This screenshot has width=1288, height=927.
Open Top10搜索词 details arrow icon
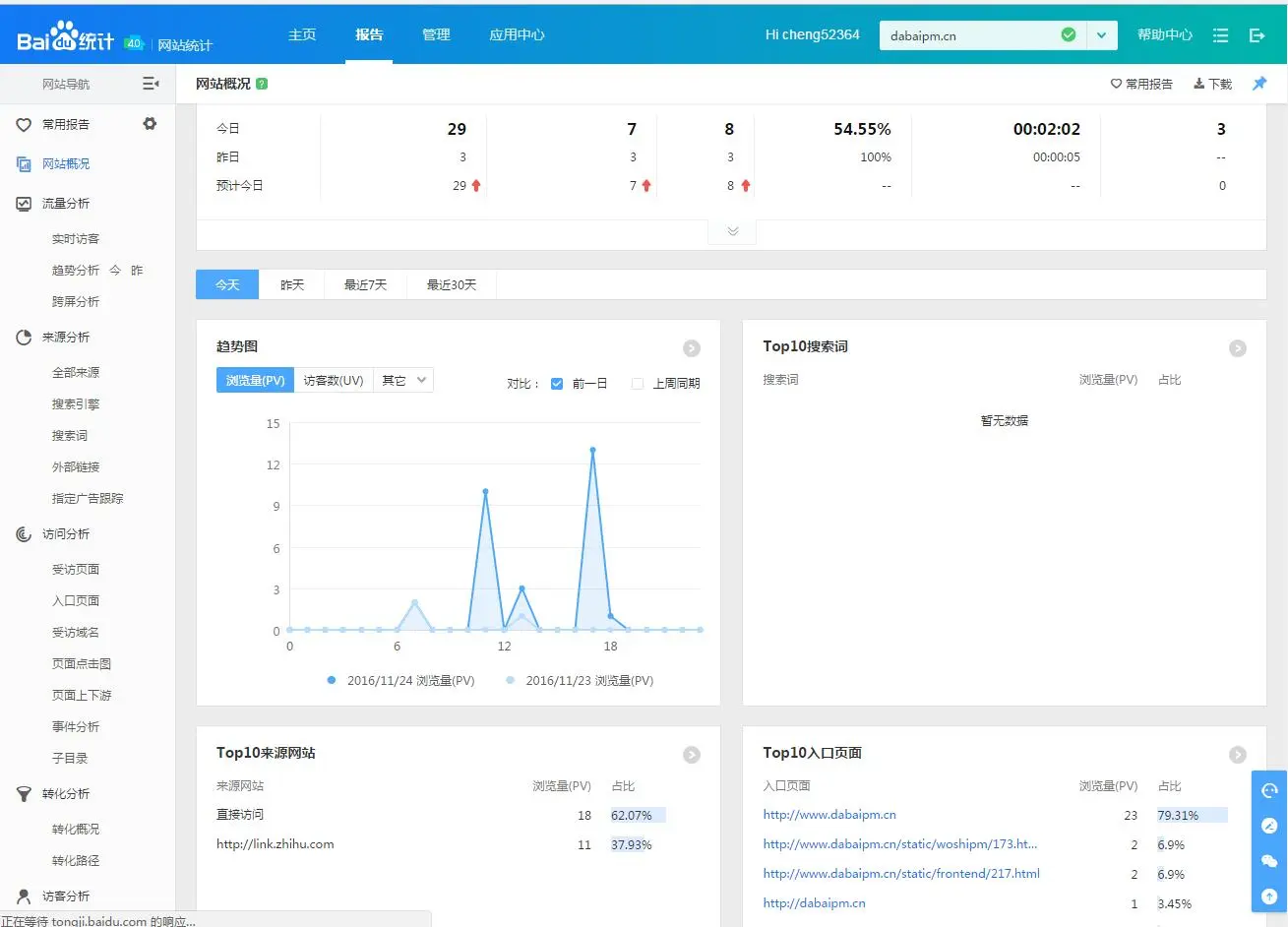coord(1238,348)
